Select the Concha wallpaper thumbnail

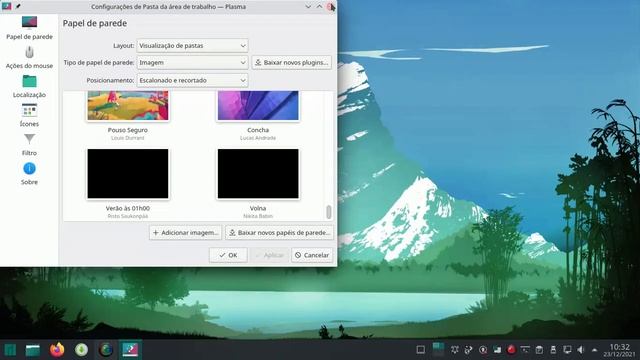258,106
